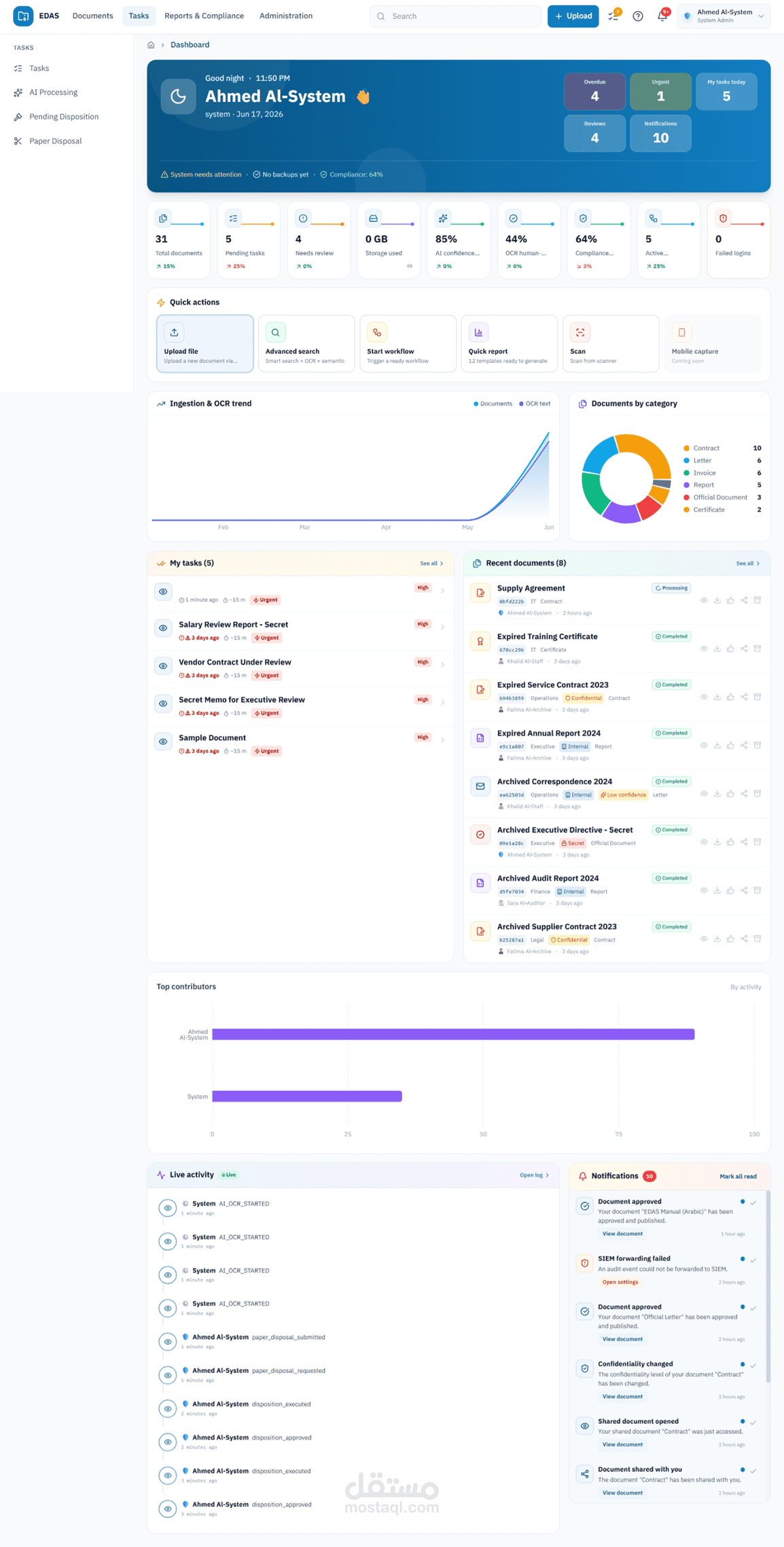Click the help question mark icon
Screen dimensions: 784x1547
pos(638,16)
